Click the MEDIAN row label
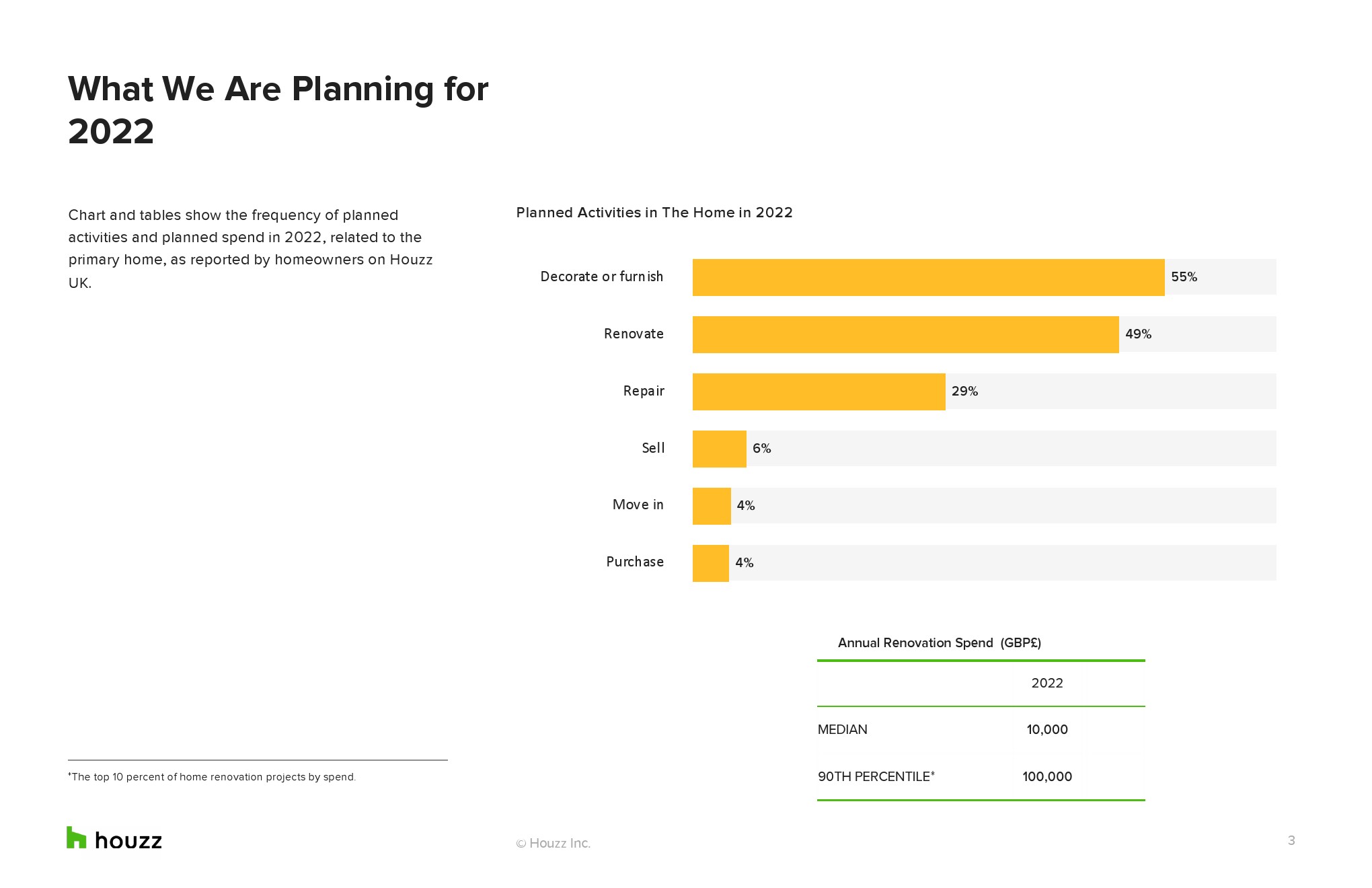This screenshot has height=888, width=1372. click(x=842, y=730)
